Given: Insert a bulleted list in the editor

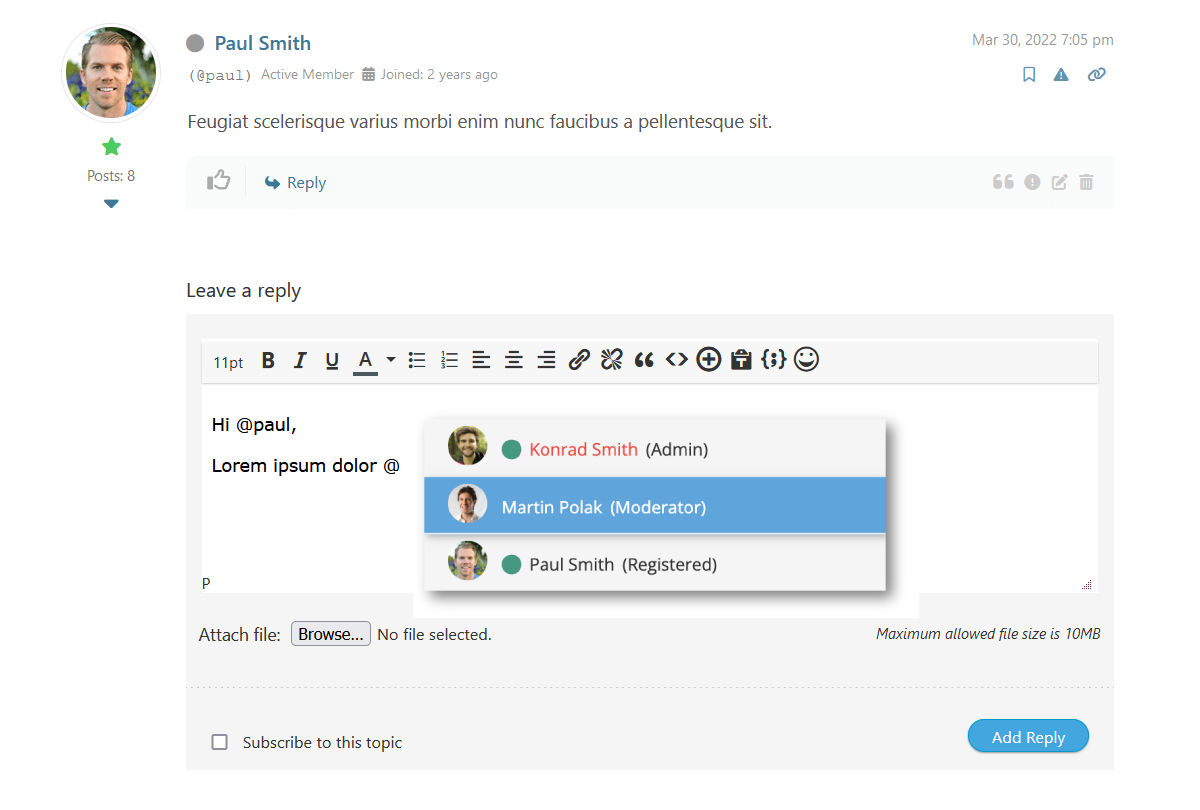Looking at the screenshot, I should [x=417, y=360].
